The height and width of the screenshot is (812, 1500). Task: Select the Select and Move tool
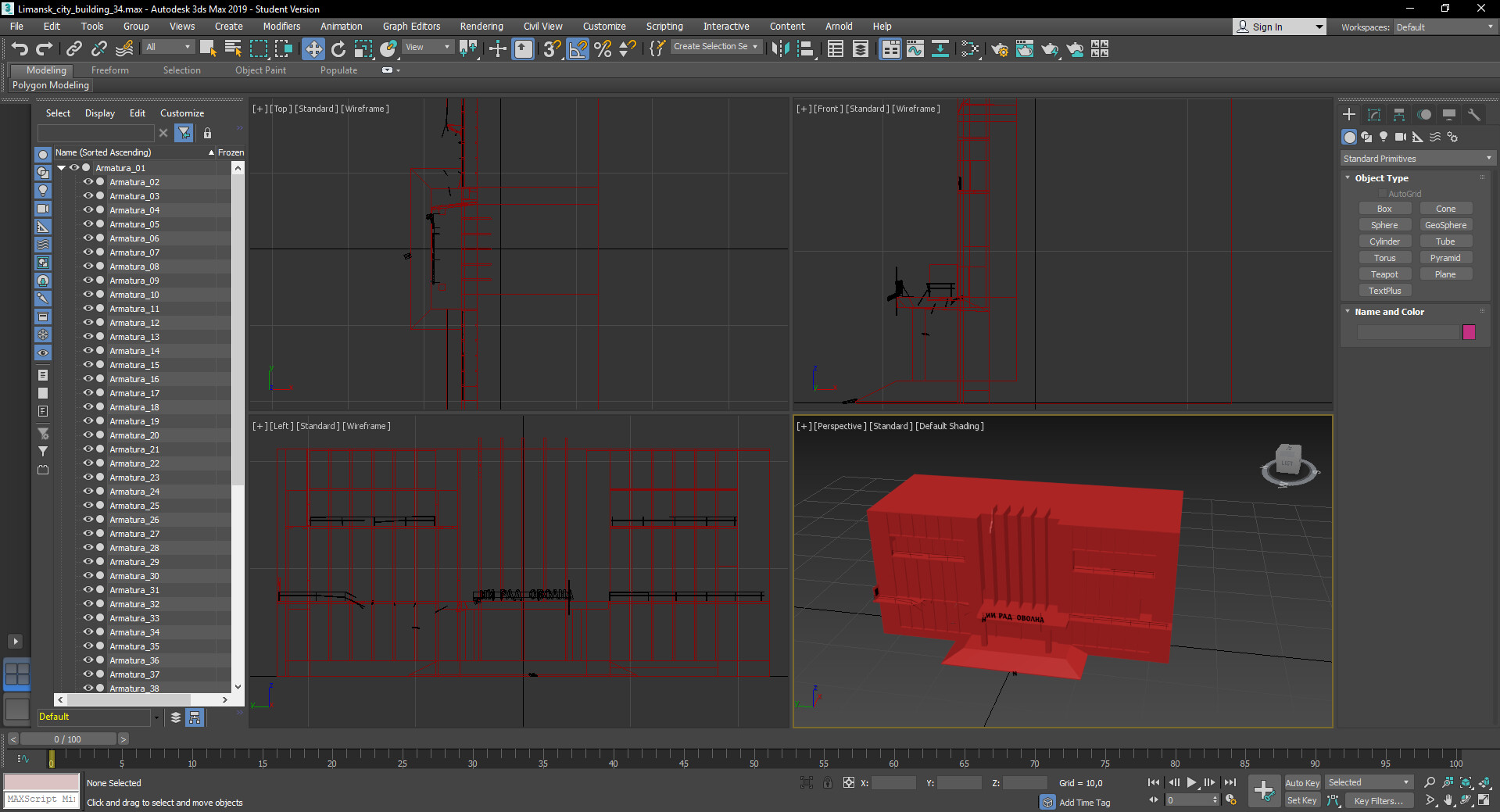tap(313, 49)
